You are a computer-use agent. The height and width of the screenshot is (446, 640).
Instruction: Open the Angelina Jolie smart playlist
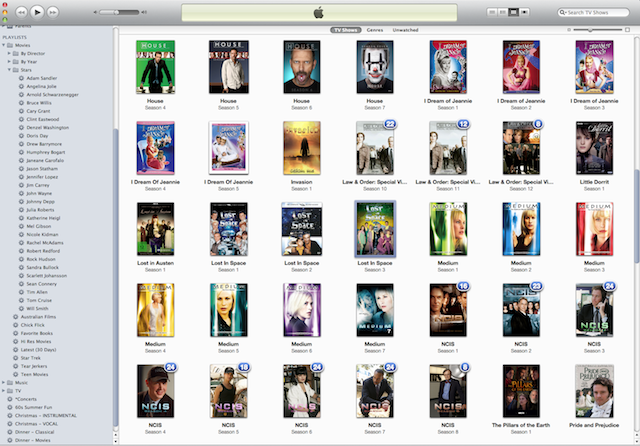[41, 87]
